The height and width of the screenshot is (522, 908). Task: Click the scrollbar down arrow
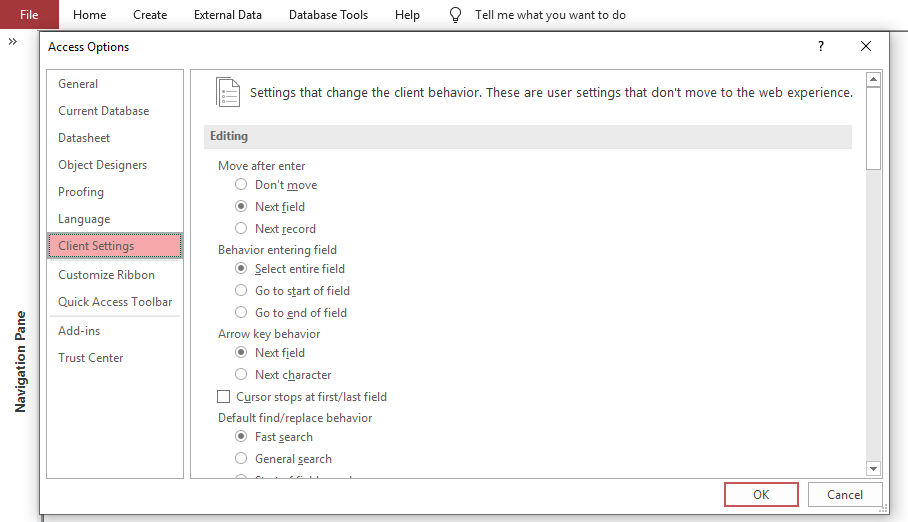[x=873, y=468]
